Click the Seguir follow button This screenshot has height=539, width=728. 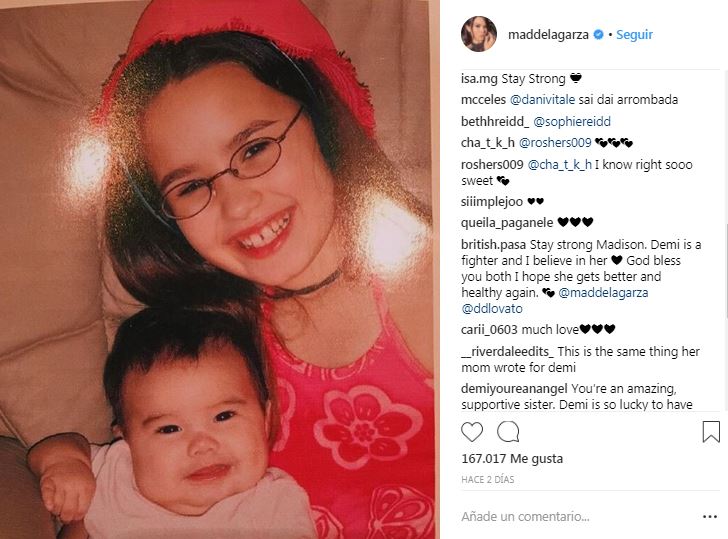pyautogui.click(x=634, y=34)
